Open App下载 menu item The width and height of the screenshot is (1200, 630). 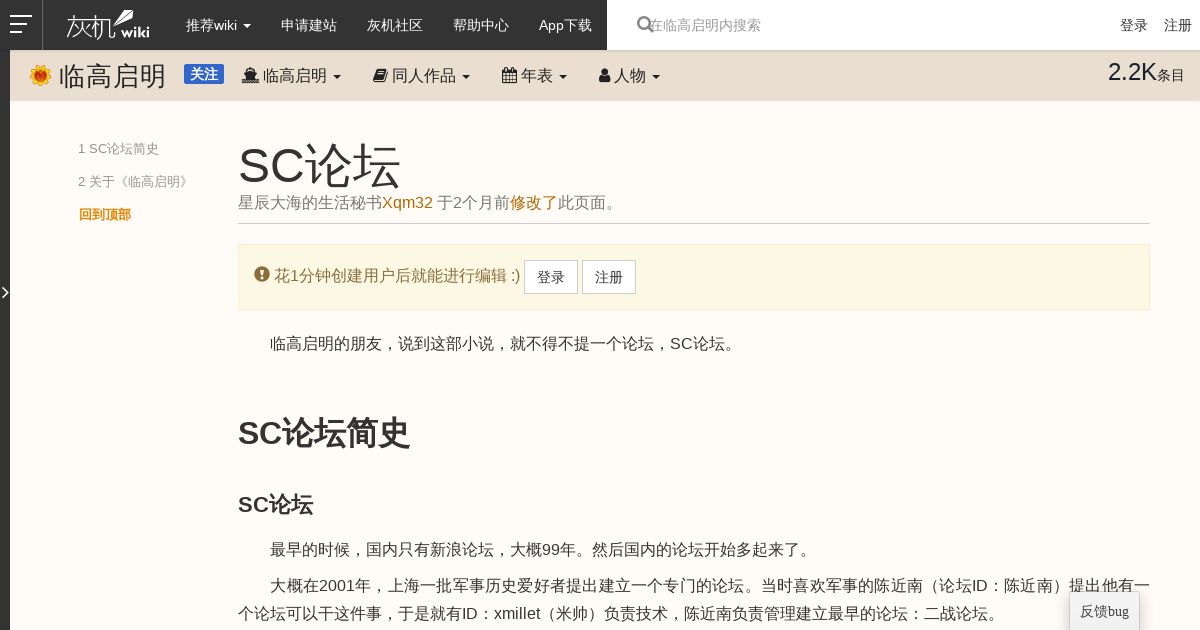(565, 25)
